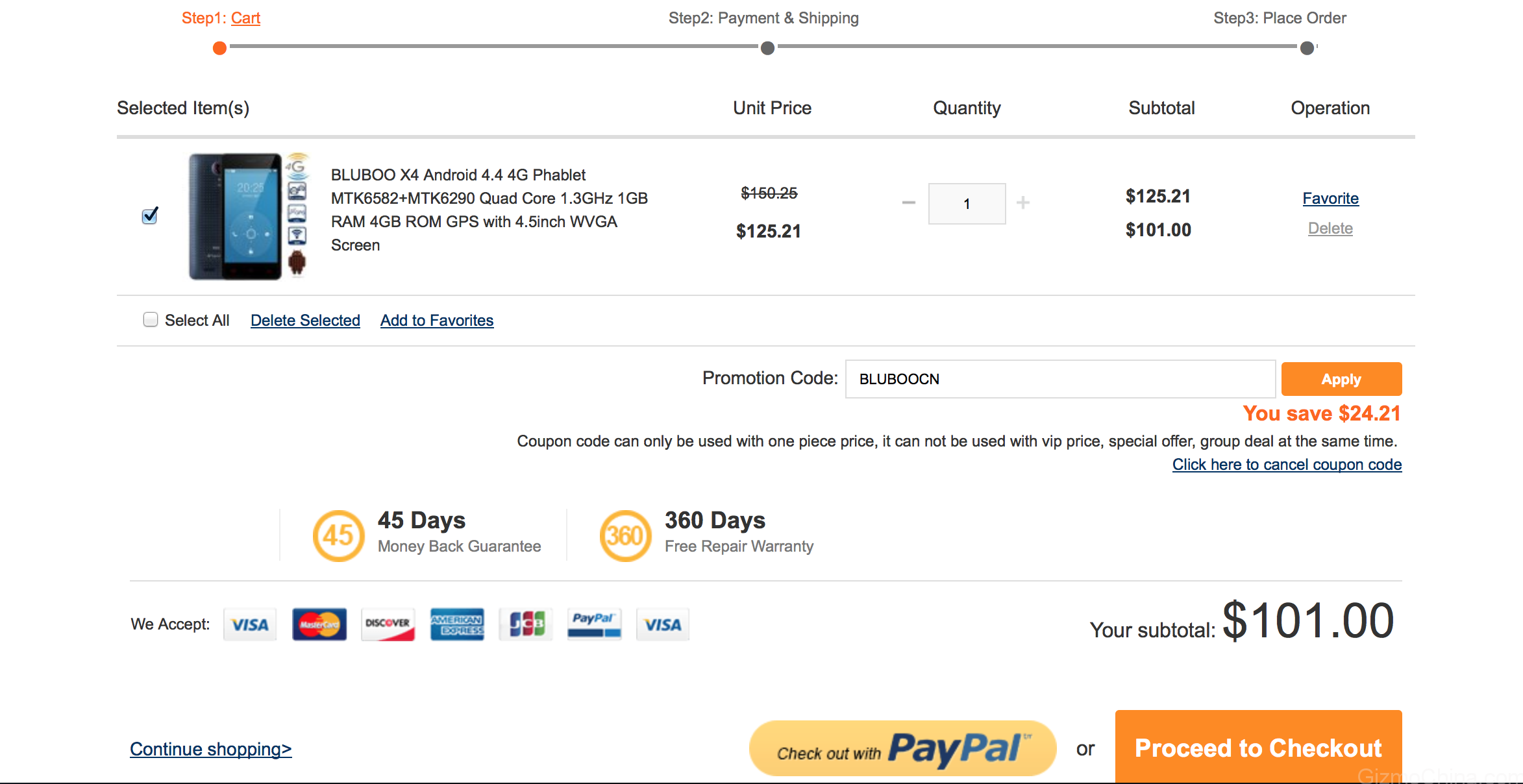Check out with PayPal button
Image resolution: width=1523 pixels, height=784 pixels.
coord(902,748)
